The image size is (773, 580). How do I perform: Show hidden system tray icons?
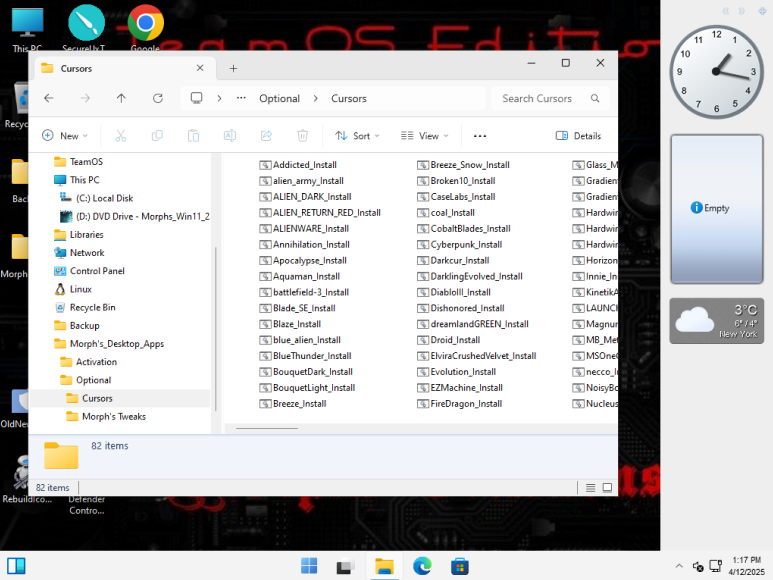[x=679, y=566]
